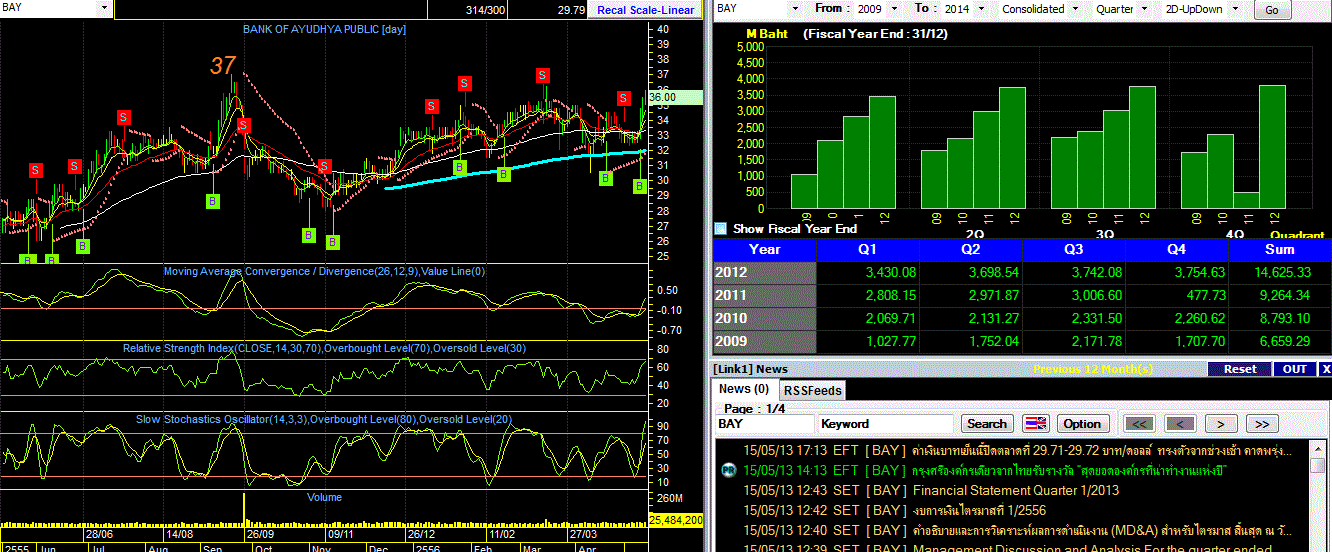
Task: Click the 2,331.50 cell for 2010 Q3
Action: point(1074,318)
